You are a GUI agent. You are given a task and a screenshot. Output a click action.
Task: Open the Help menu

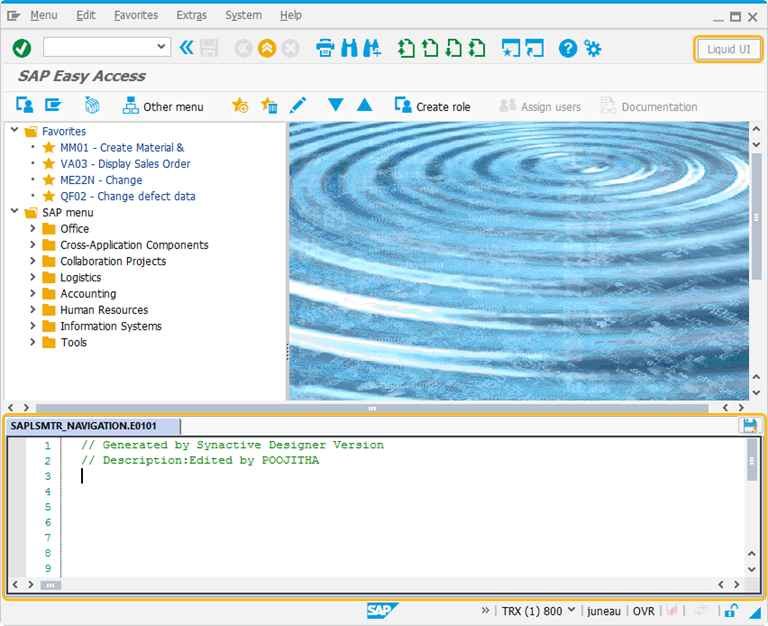click(x=290, y=15)
